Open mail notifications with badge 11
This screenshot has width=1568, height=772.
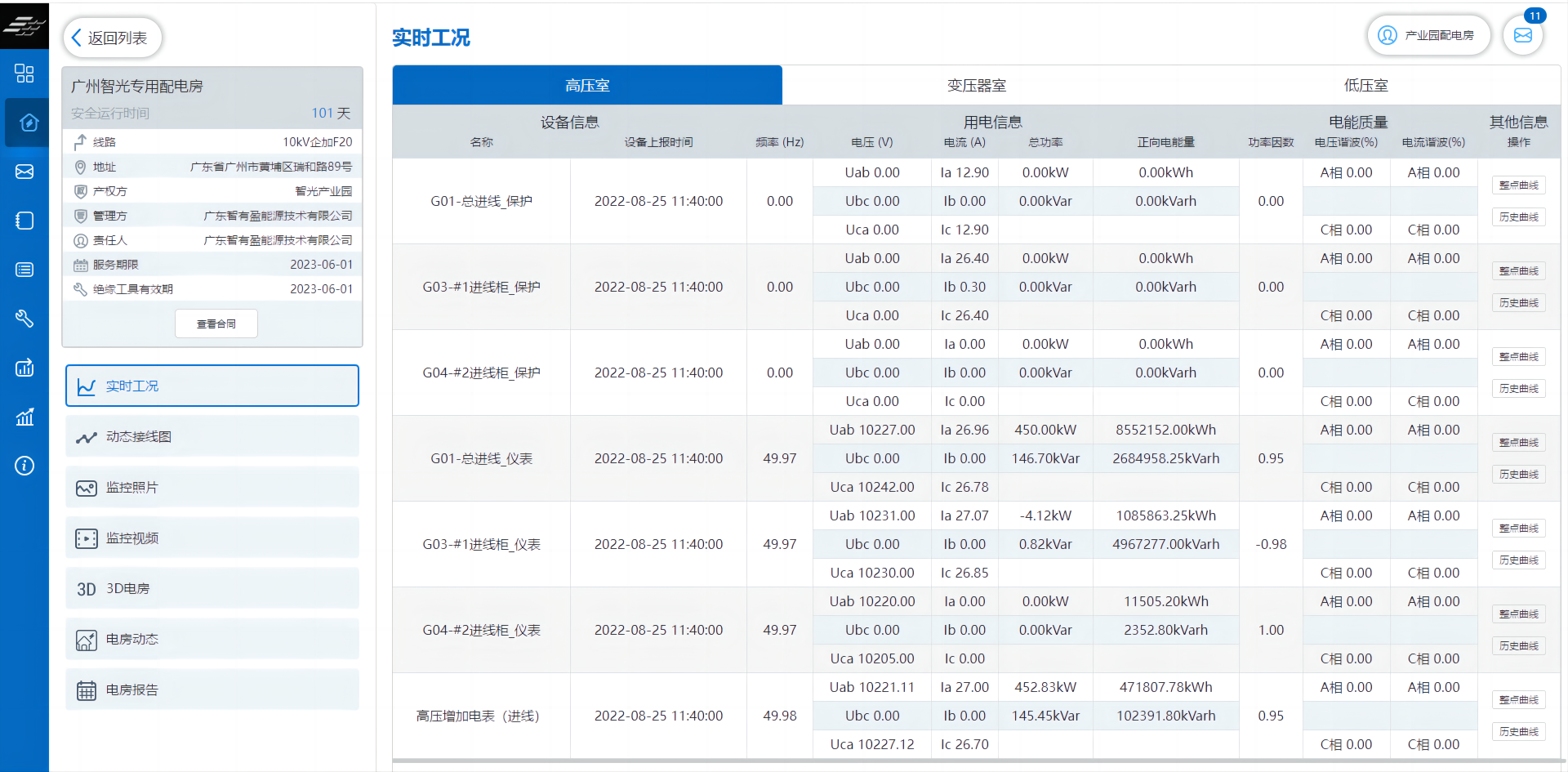coord(1523,36)
